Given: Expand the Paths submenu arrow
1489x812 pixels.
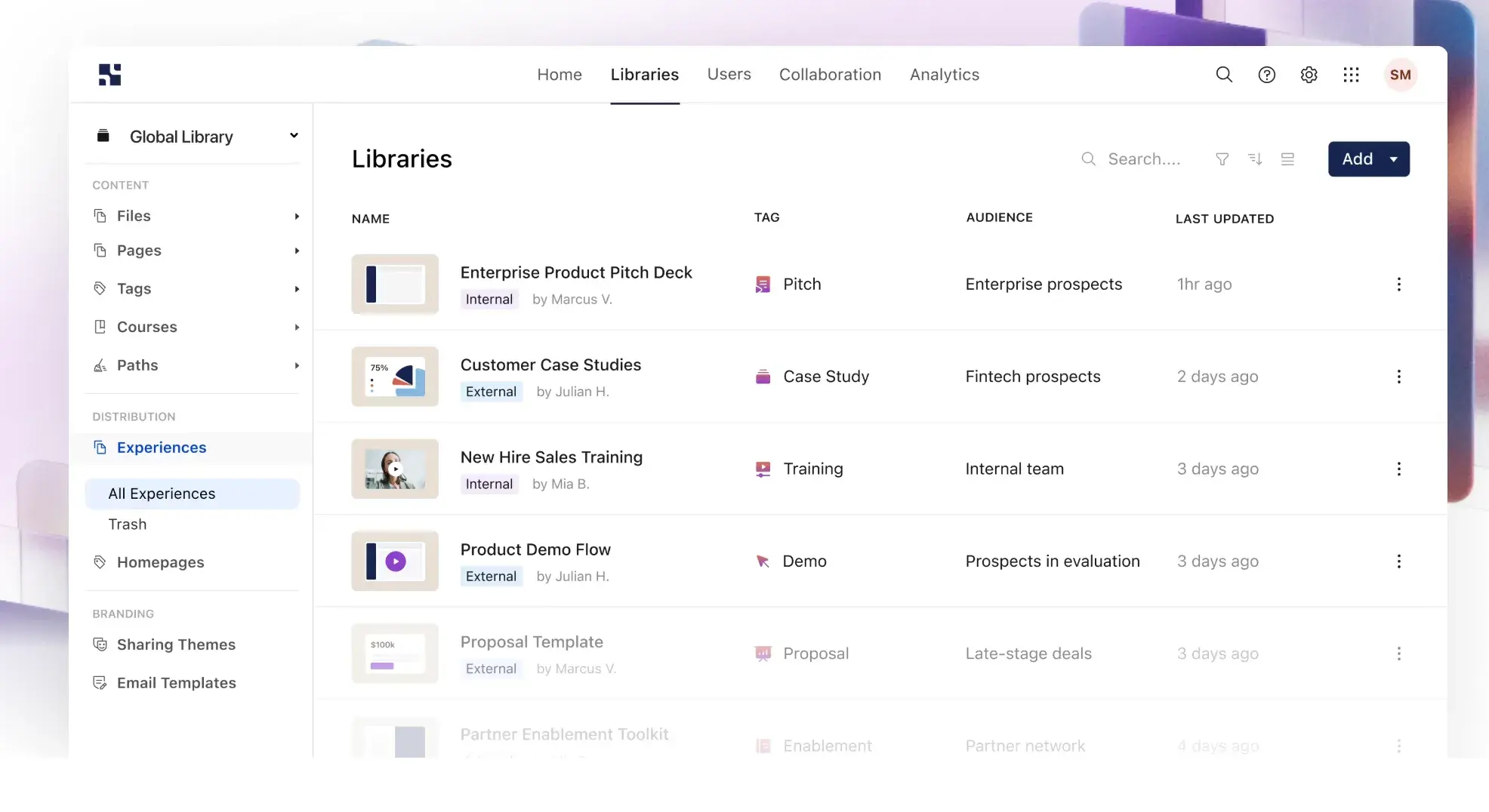Looking at the screenshot, I should tap(297, 366).
